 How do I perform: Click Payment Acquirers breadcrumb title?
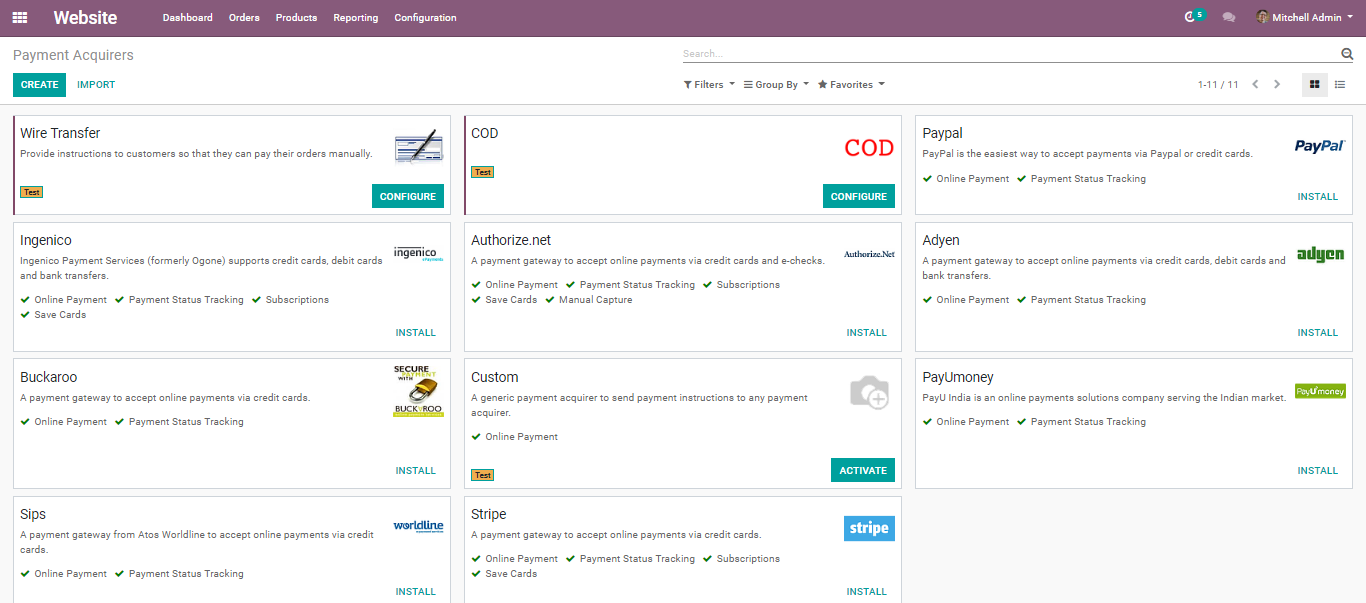pos(73,55)
